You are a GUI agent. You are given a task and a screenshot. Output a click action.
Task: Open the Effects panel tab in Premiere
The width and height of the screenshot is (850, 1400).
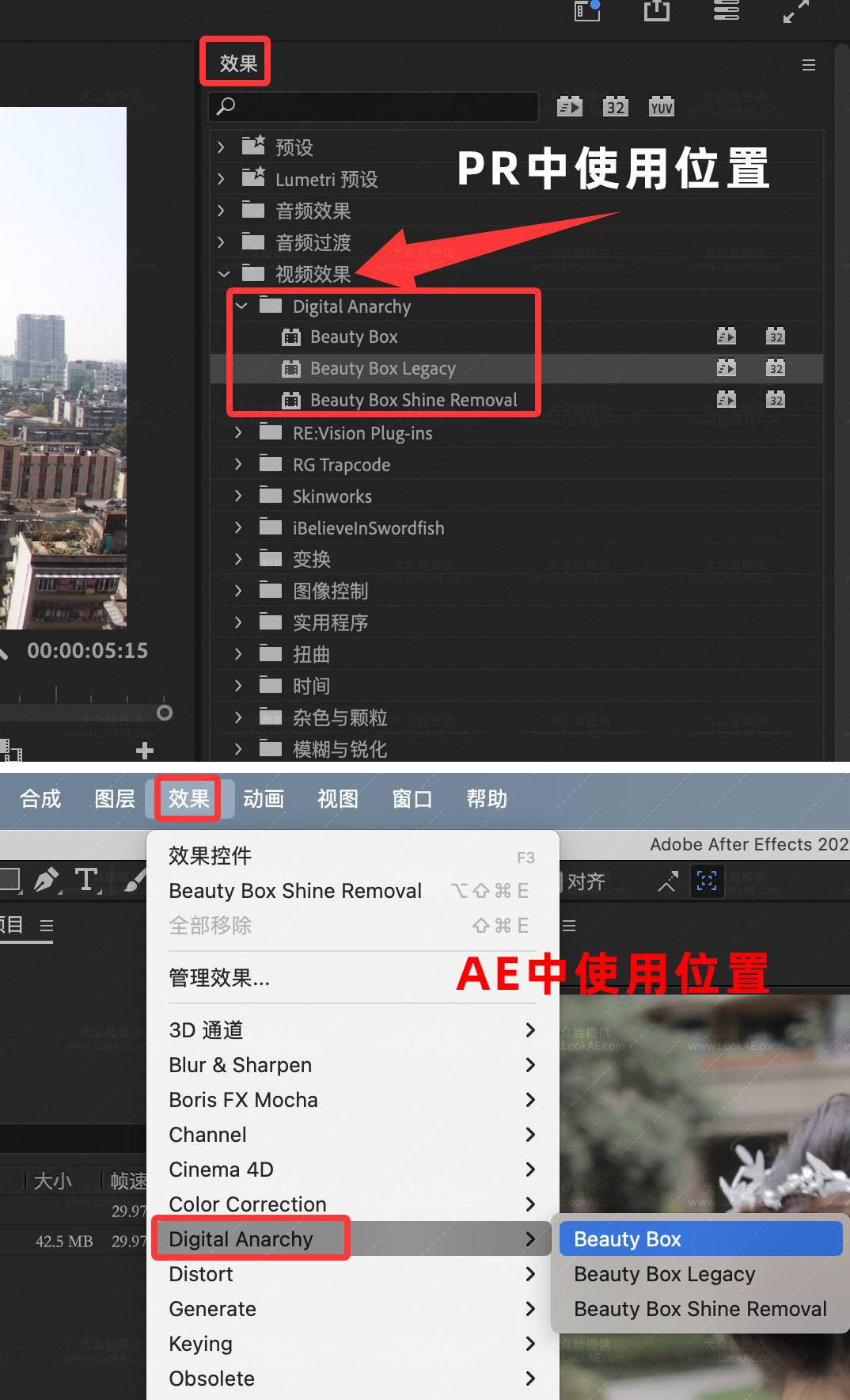point(238,63)
